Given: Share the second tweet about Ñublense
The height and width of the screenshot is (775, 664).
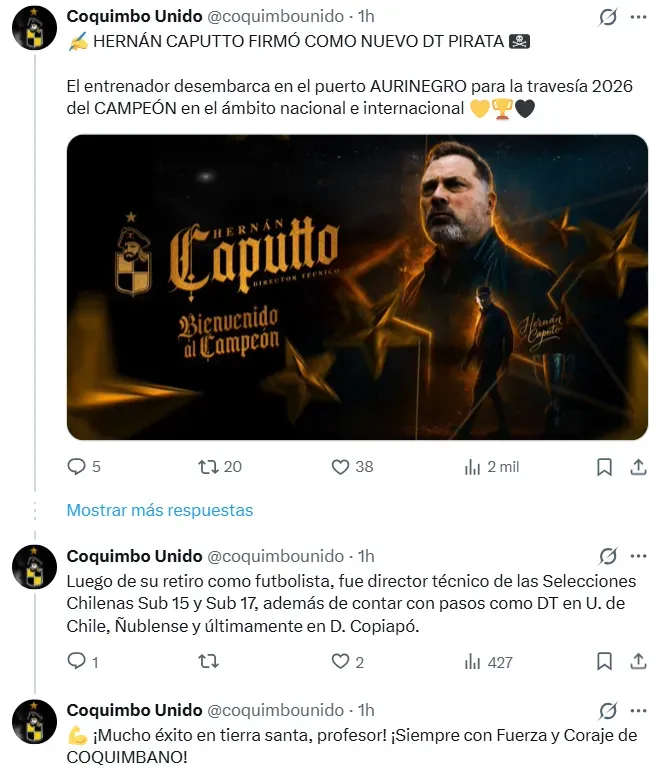Looking at the screenshot, I should point(638,661).
